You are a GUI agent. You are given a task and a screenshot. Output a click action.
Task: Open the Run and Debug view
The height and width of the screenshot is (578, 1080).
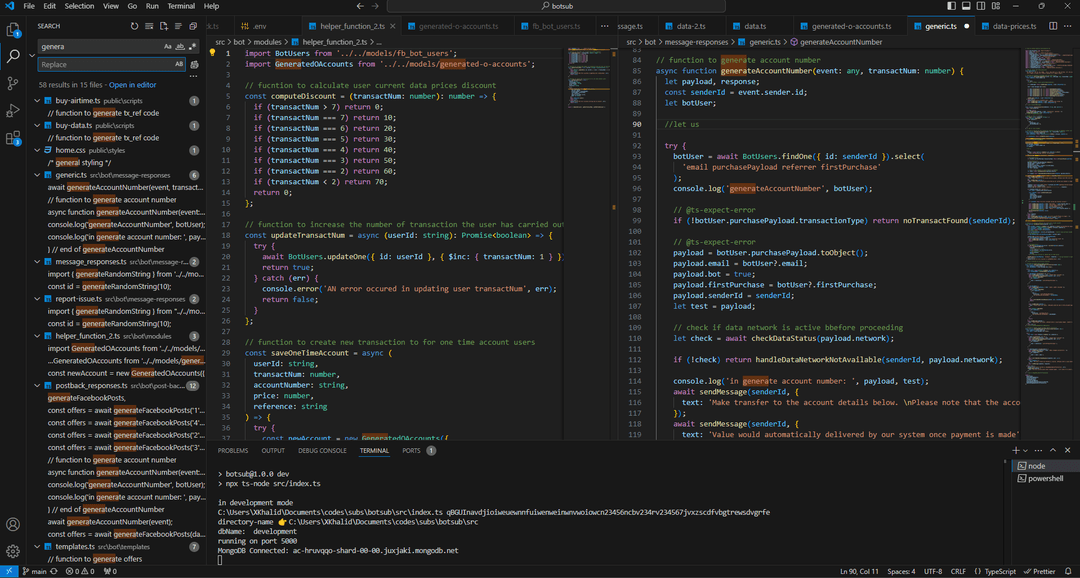pos(13,110)
